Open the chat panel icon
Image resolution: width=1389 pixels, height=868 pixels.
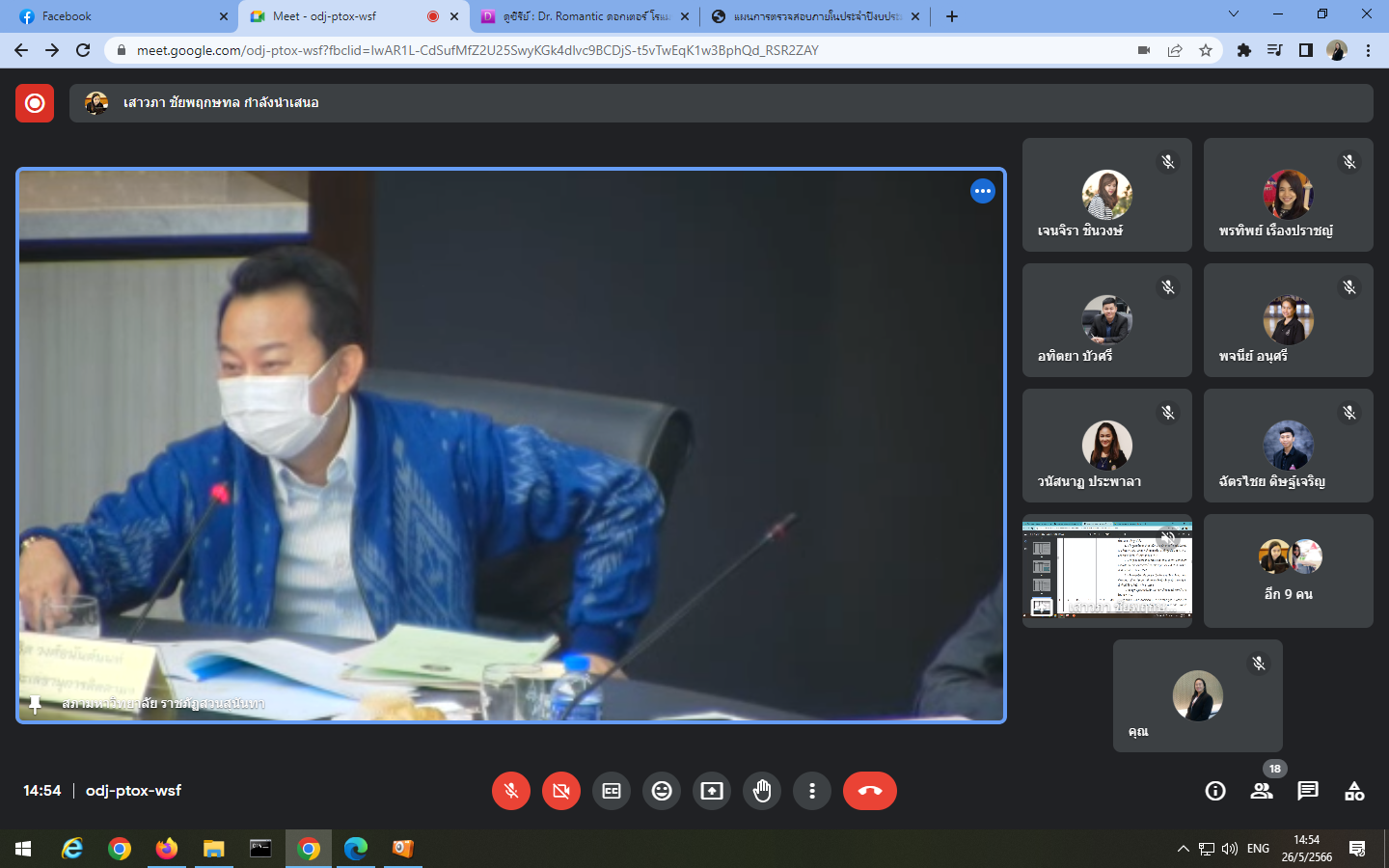pos(1308,791)
